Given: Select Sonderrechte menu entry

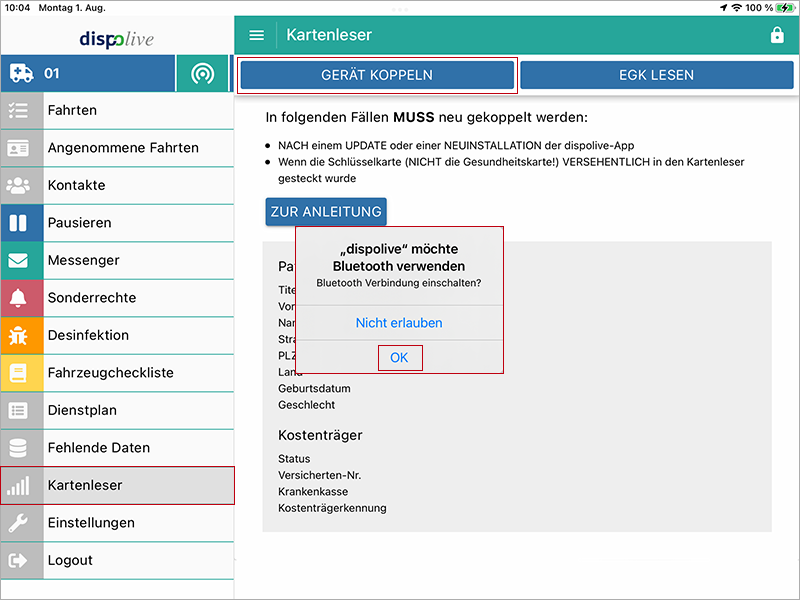Looking at the screenshot, I should pos(117,298).
